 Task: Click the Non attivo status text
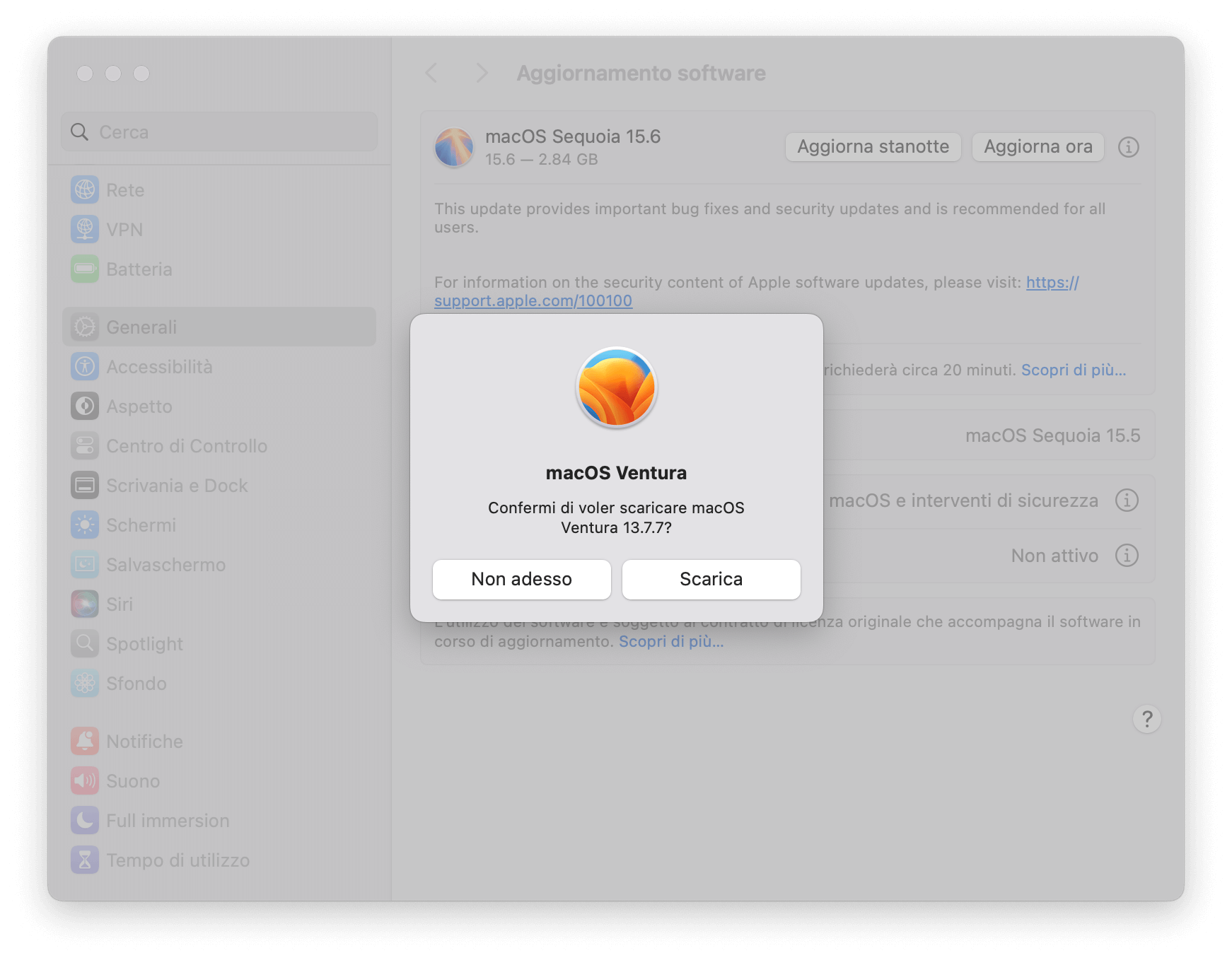(1054, 556)
